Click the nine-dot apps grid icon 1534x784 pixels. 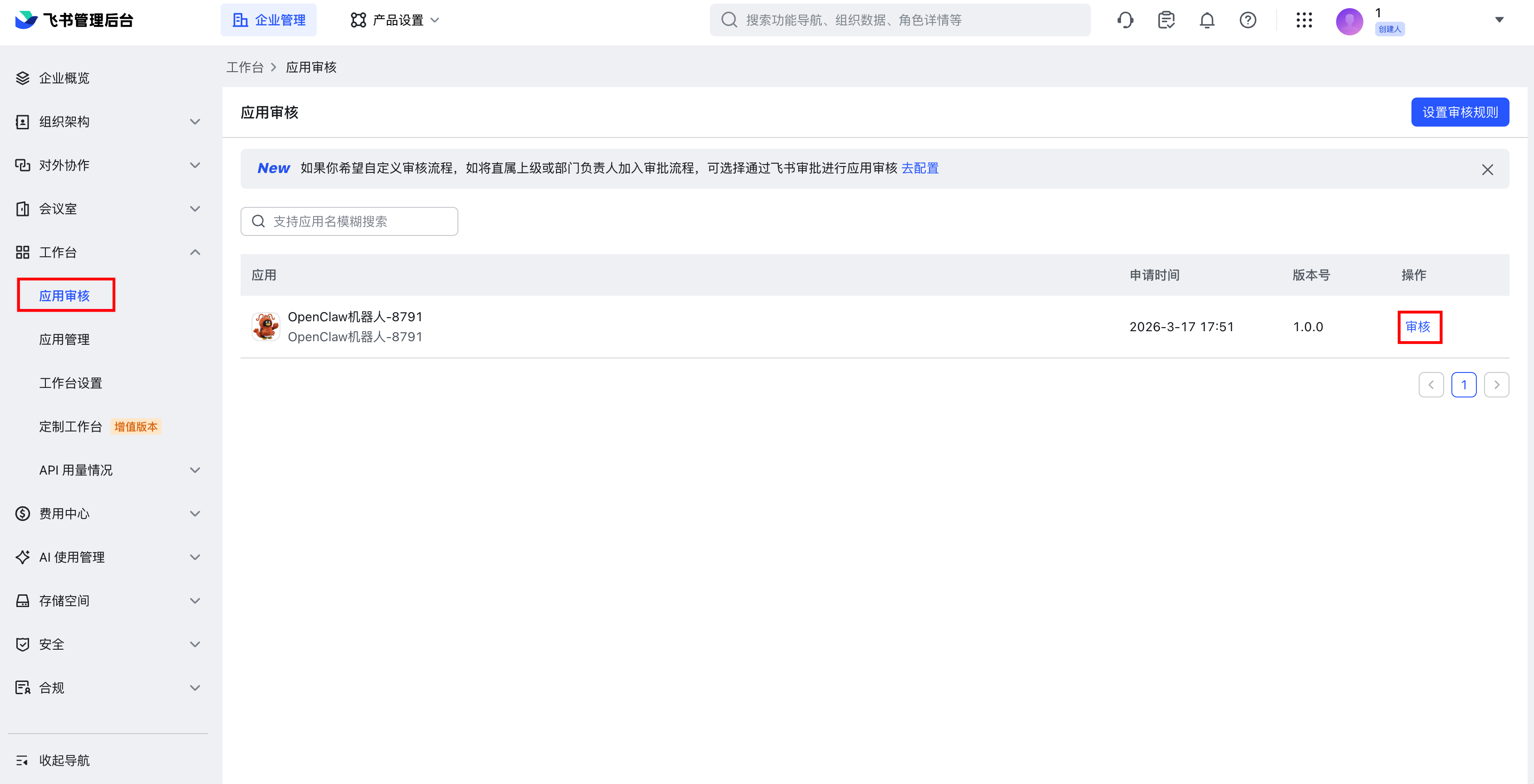(x=1304, y=20)
